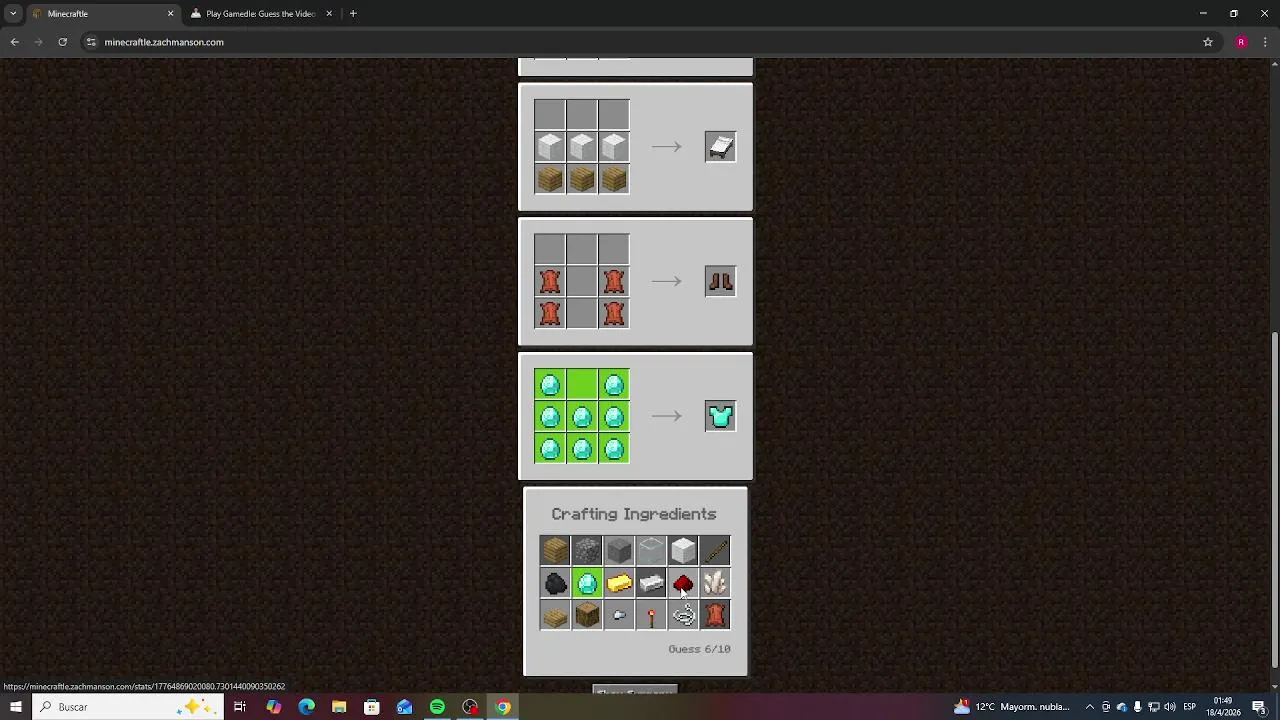Pick the leather ingredient in ingredients panel
Image resolution: width=1280 pixels, height=720 pixels.
(x=715, y=615)
